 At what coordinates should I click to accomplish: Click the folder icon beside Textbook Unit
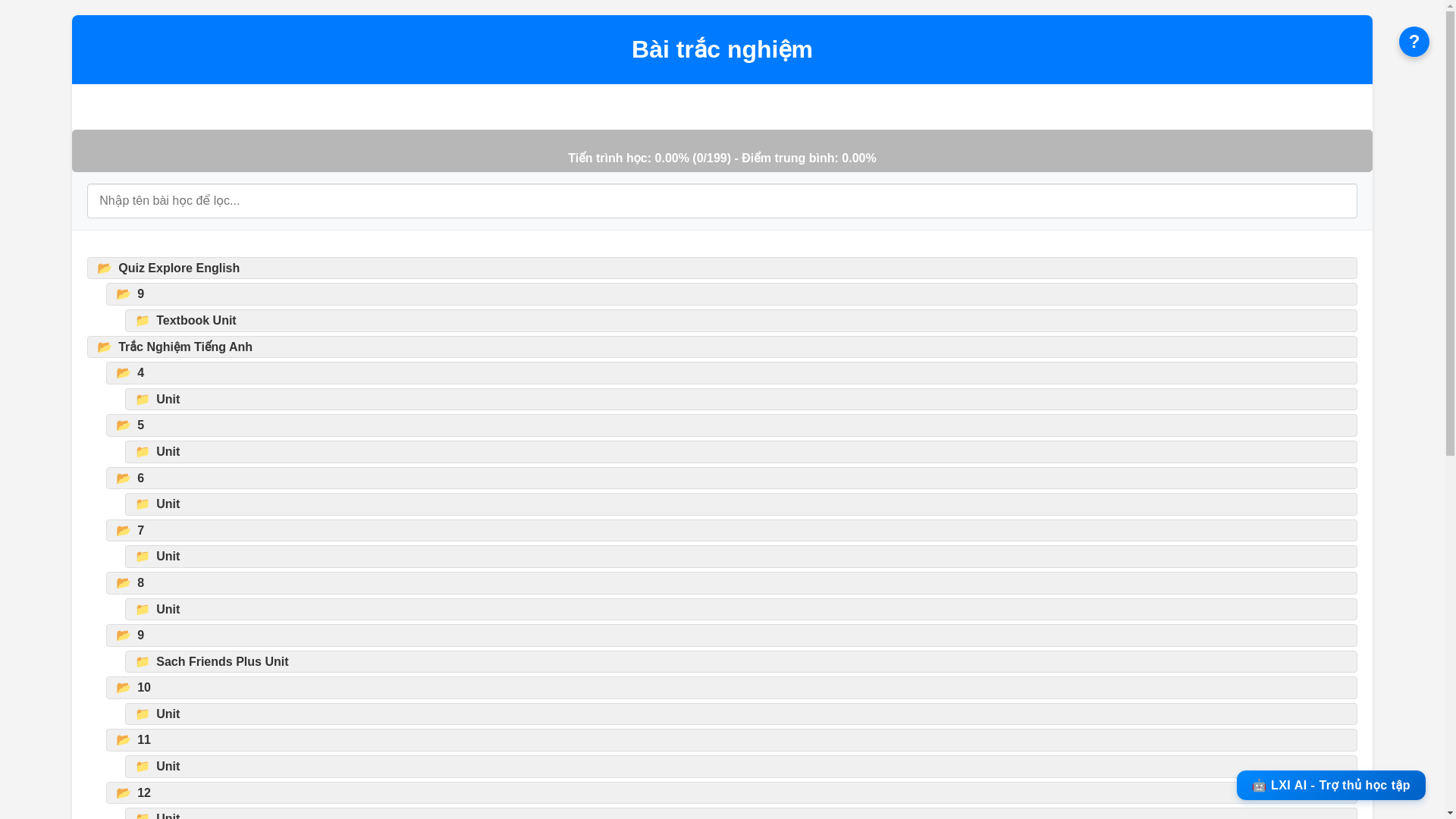pyautogui.click(x=143, y=321)
